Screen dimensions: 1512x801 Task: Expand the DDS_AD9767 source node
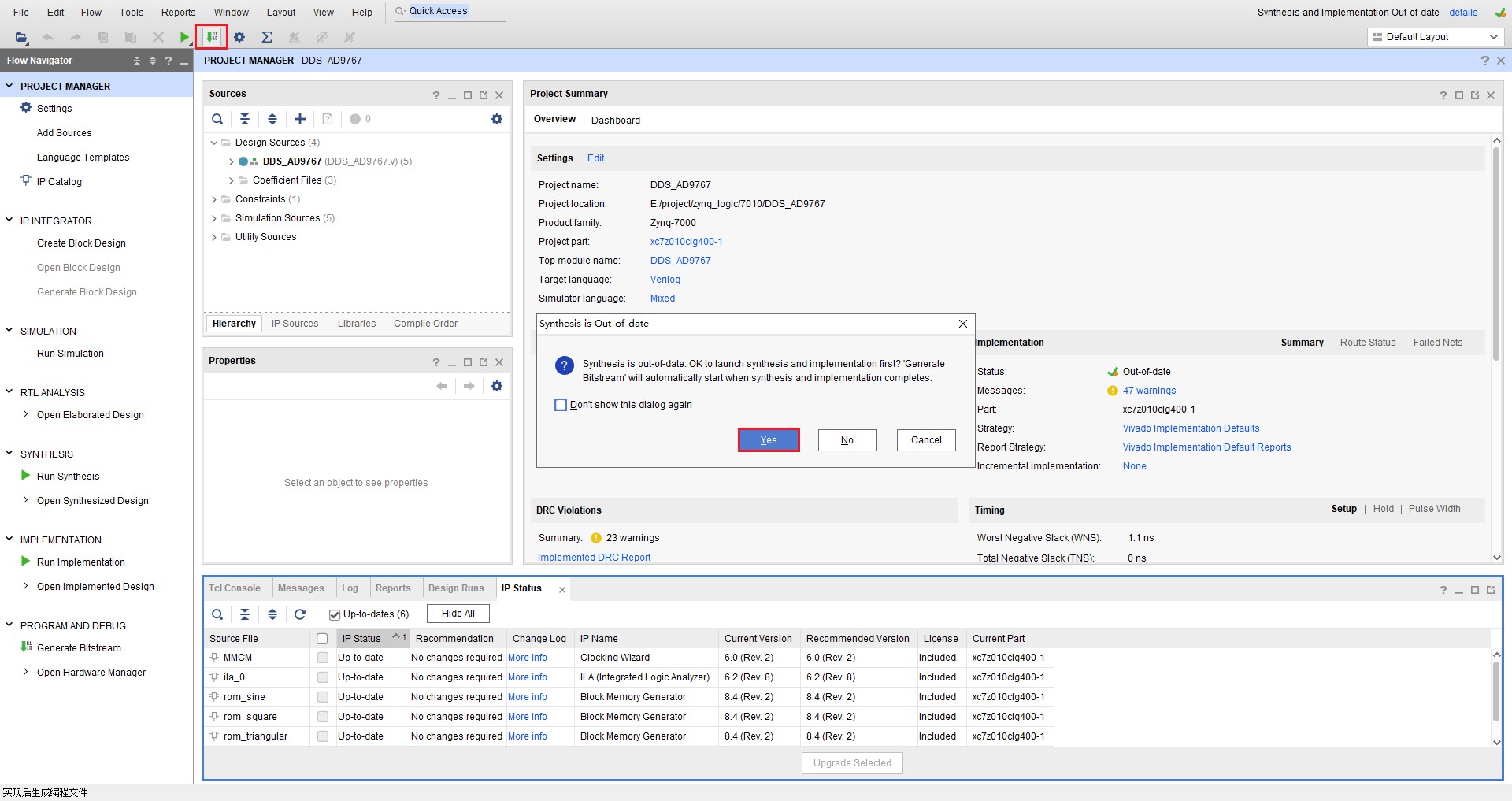tap(231, 161)
